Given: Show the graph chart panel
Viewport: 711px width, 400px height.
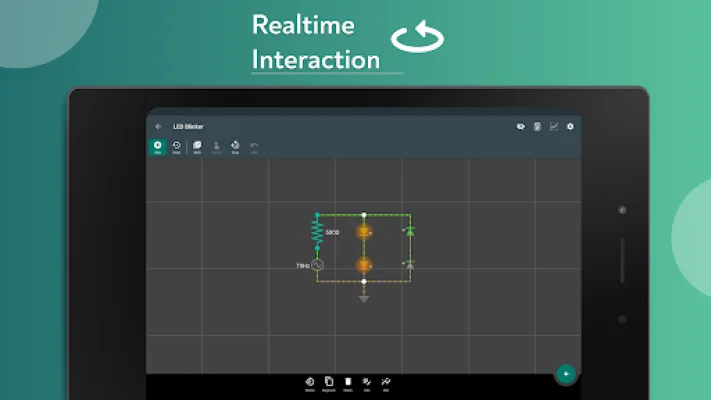Looking at the screenshot, I should (553, 126).
